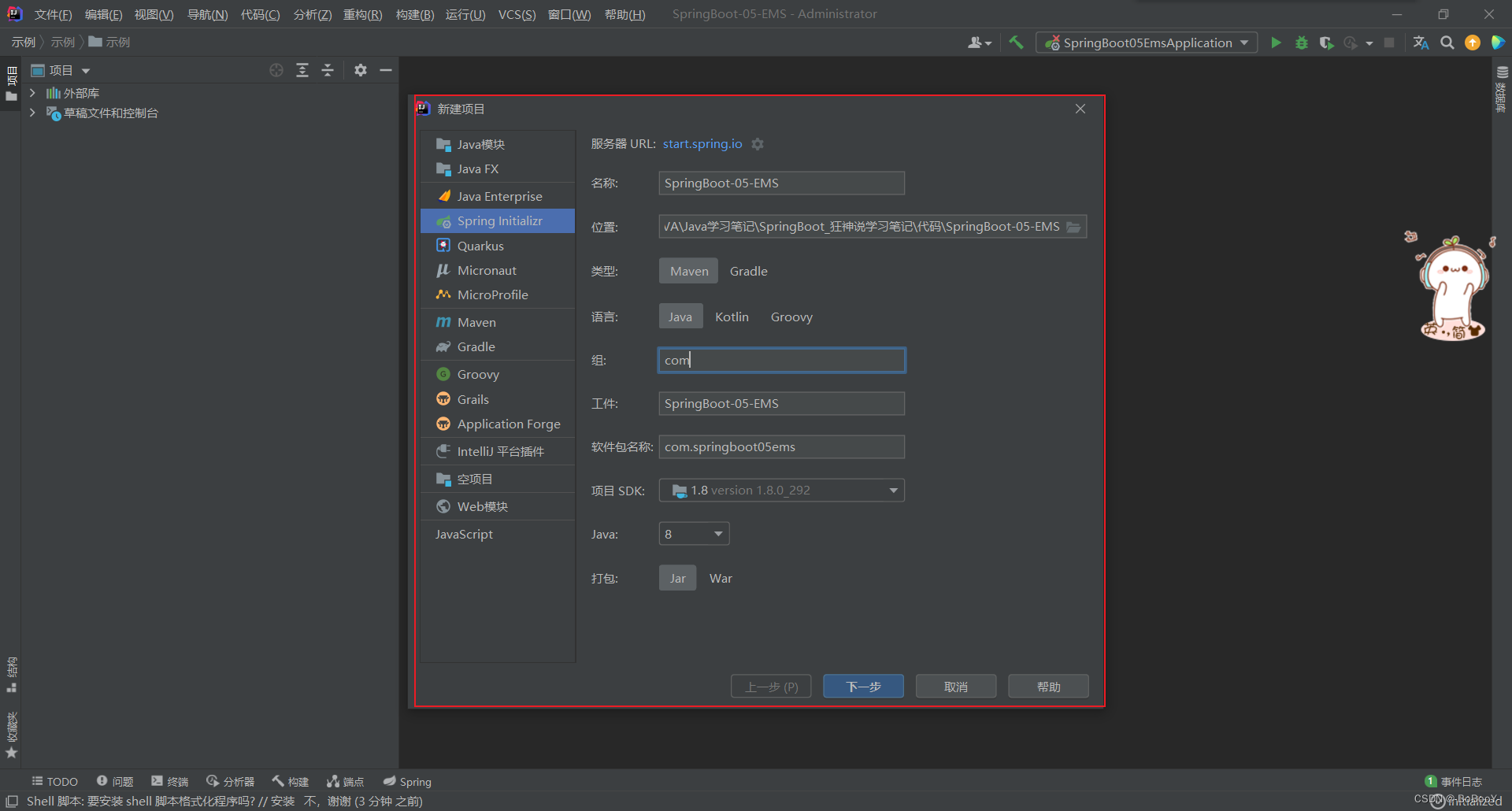This screenshot has height=811, width=1512.
Task: Open the translate icon in toolbar
Action: click(1421, 43)
